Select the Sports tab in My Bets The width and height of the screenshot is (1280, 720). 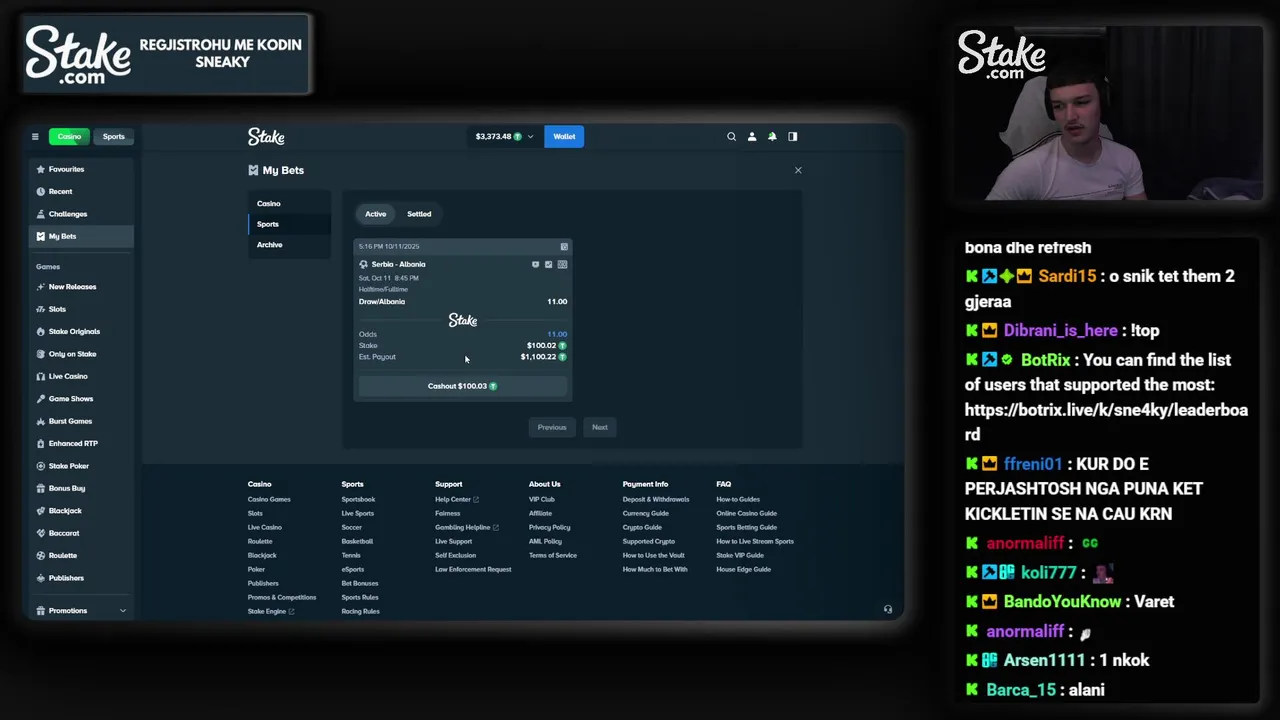[289, 224]
